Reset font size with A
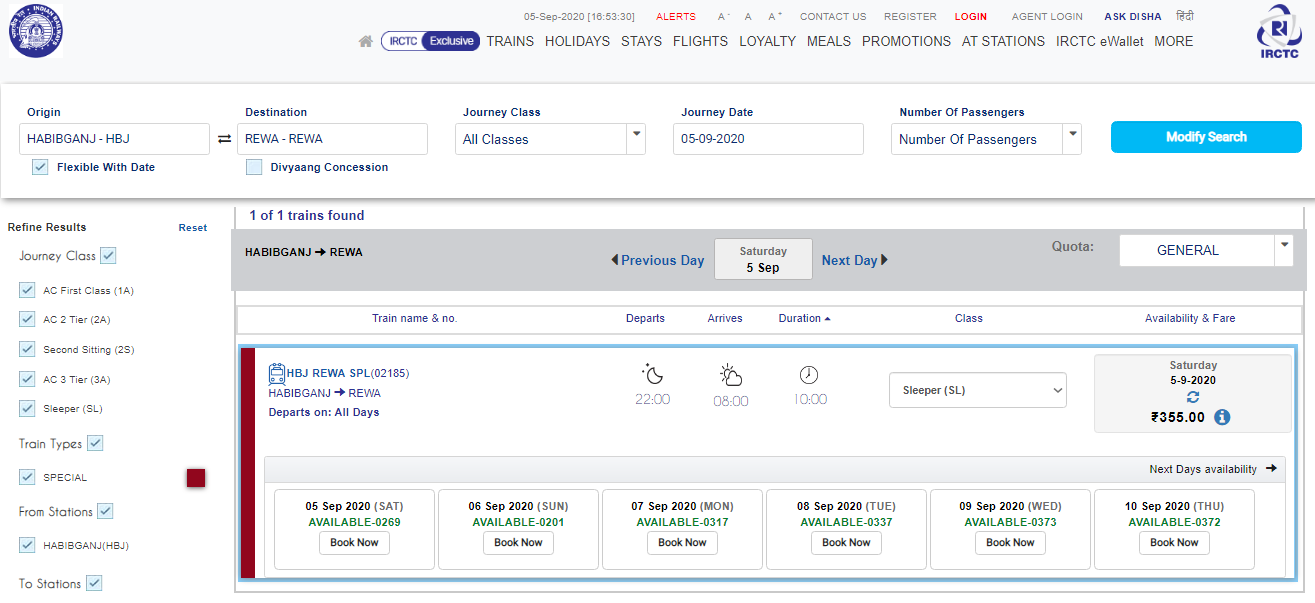 point(748,17)
